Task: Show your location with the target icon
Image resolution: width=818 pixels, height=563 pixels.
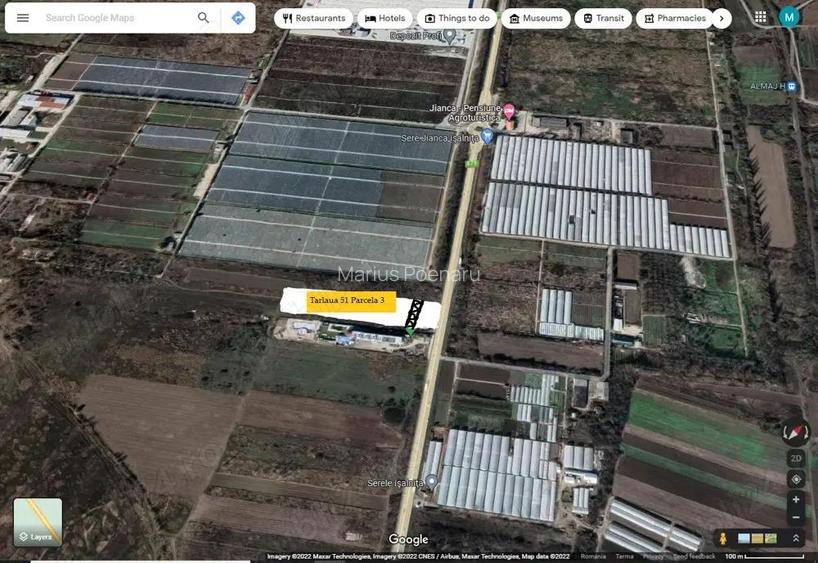Action: pyautogui.click(x=796, y=479)
